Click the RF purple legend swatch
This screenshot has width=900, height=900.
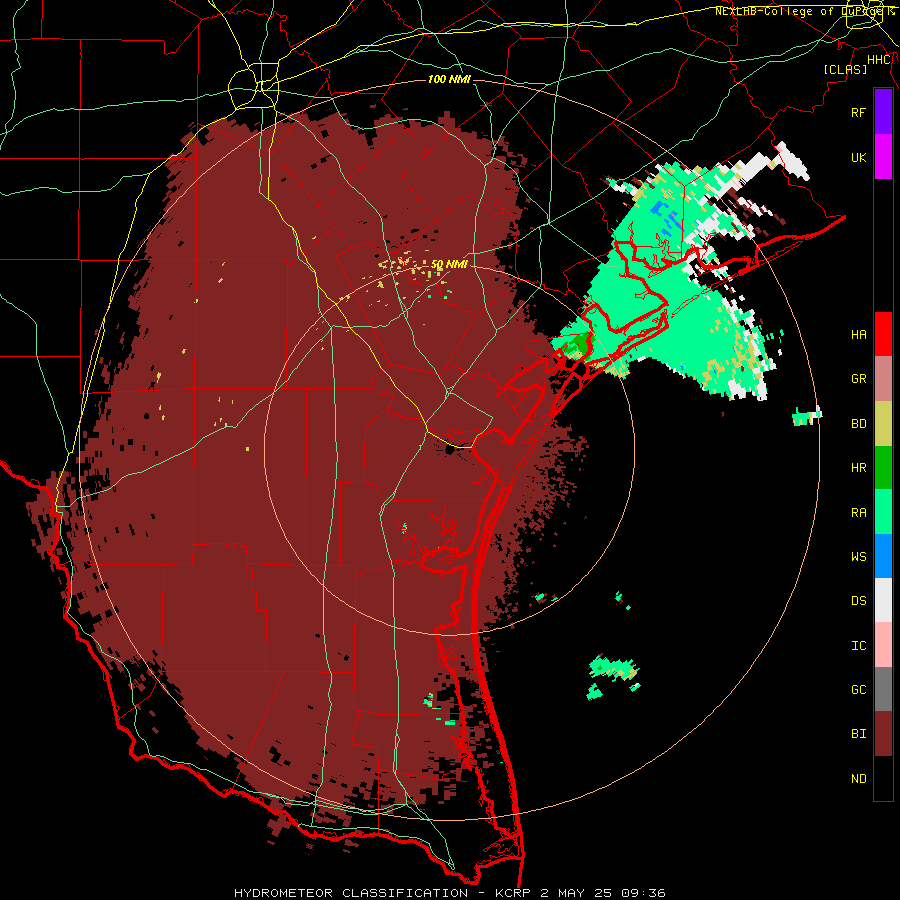pyautogui.click(x=883, y=112)
